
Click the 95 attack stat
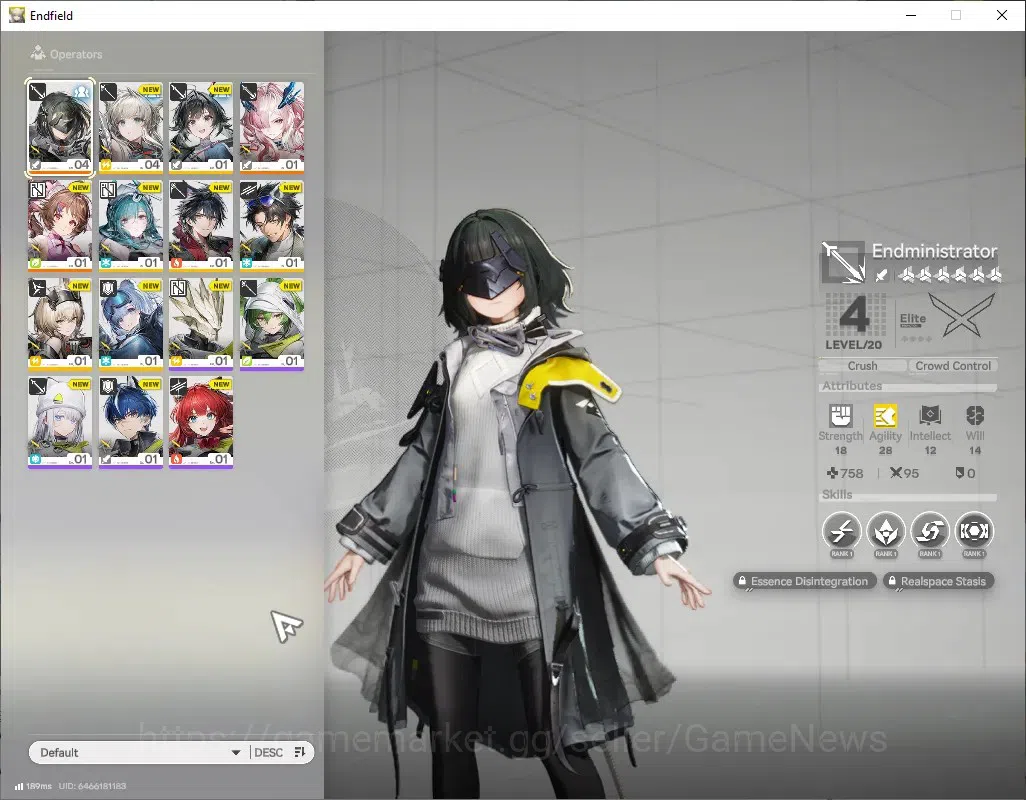coord(904,473)
